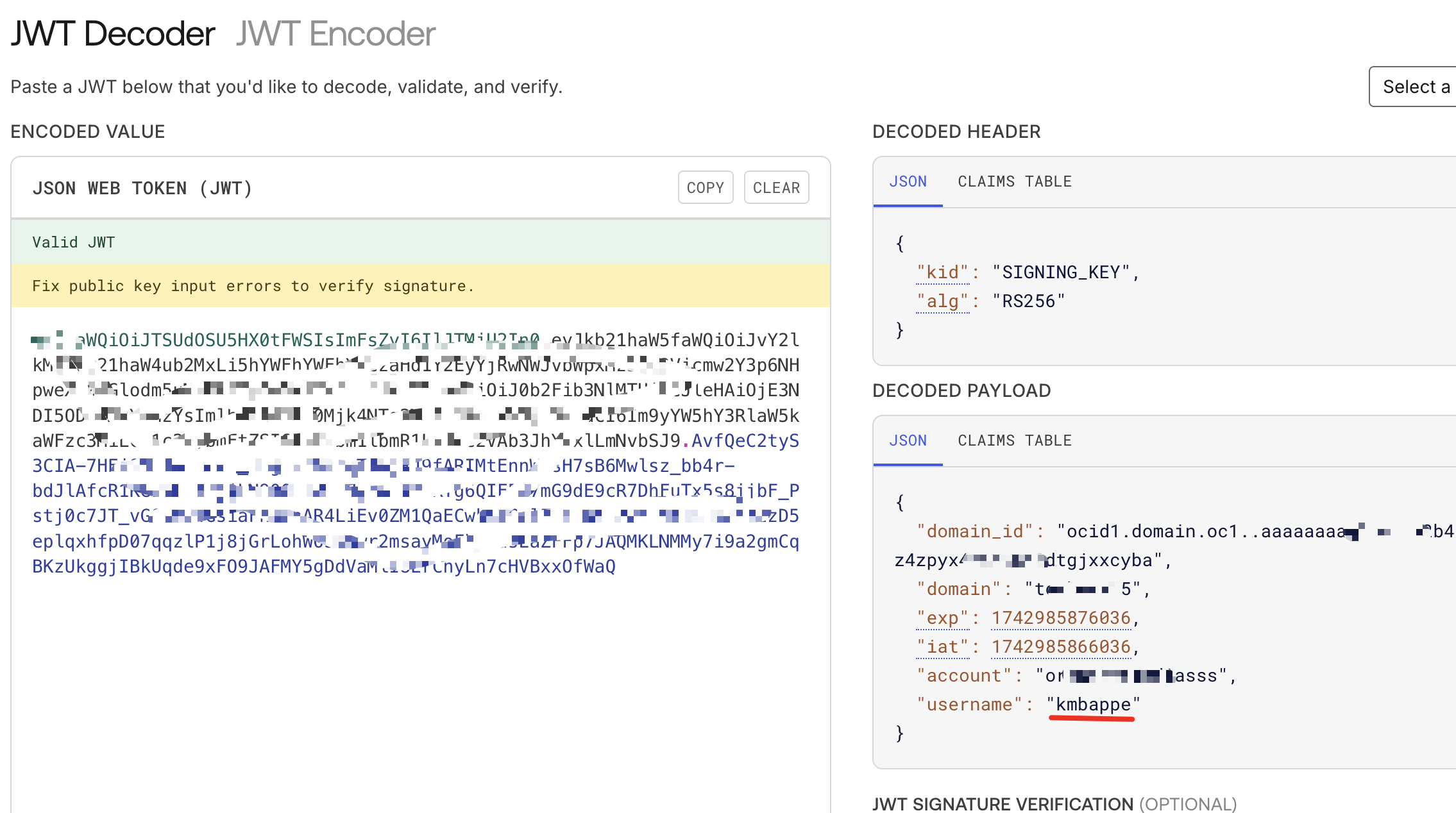1456x813 pixels.
Task: Open Claims Table in Decoded Payload
Action: pyautogui.click(x=1014, y=440)
